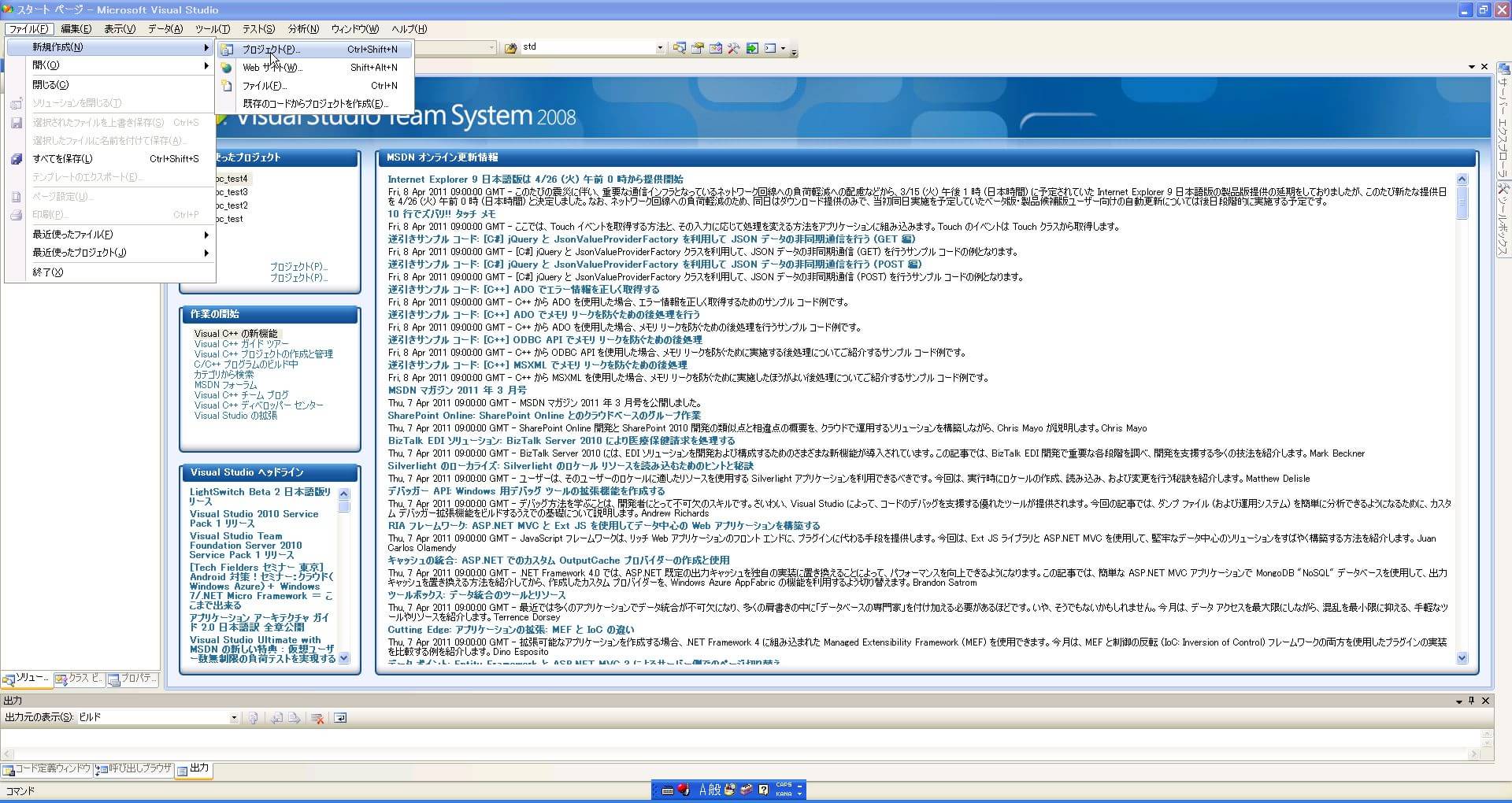Open the ビルド output source dropdown
The width and height of the screenshot is (1512, 803).
[x=234, y=718]
